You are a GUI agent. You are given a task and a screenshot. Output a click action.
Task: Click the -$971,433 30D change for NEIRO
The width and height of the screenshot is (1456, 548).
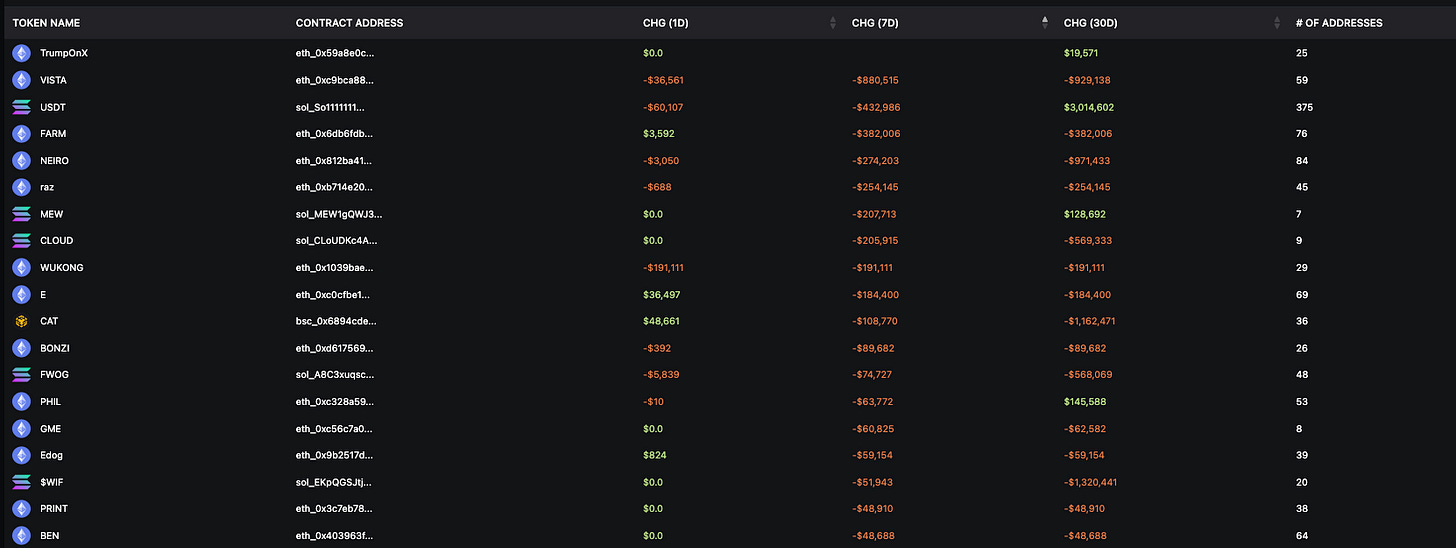click(1088, 161)
